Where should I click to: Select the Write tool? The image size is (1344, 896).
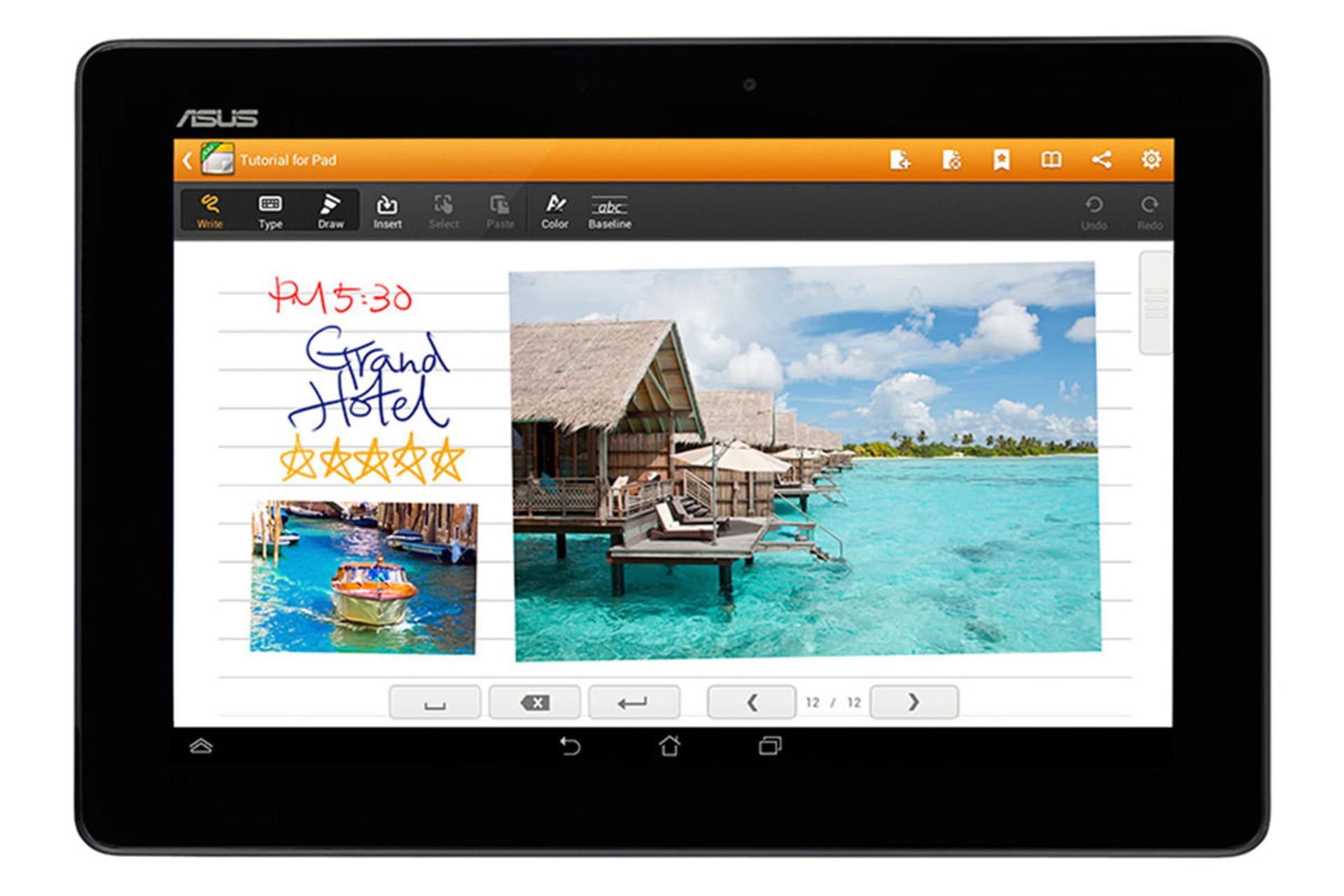coord(210,210)
